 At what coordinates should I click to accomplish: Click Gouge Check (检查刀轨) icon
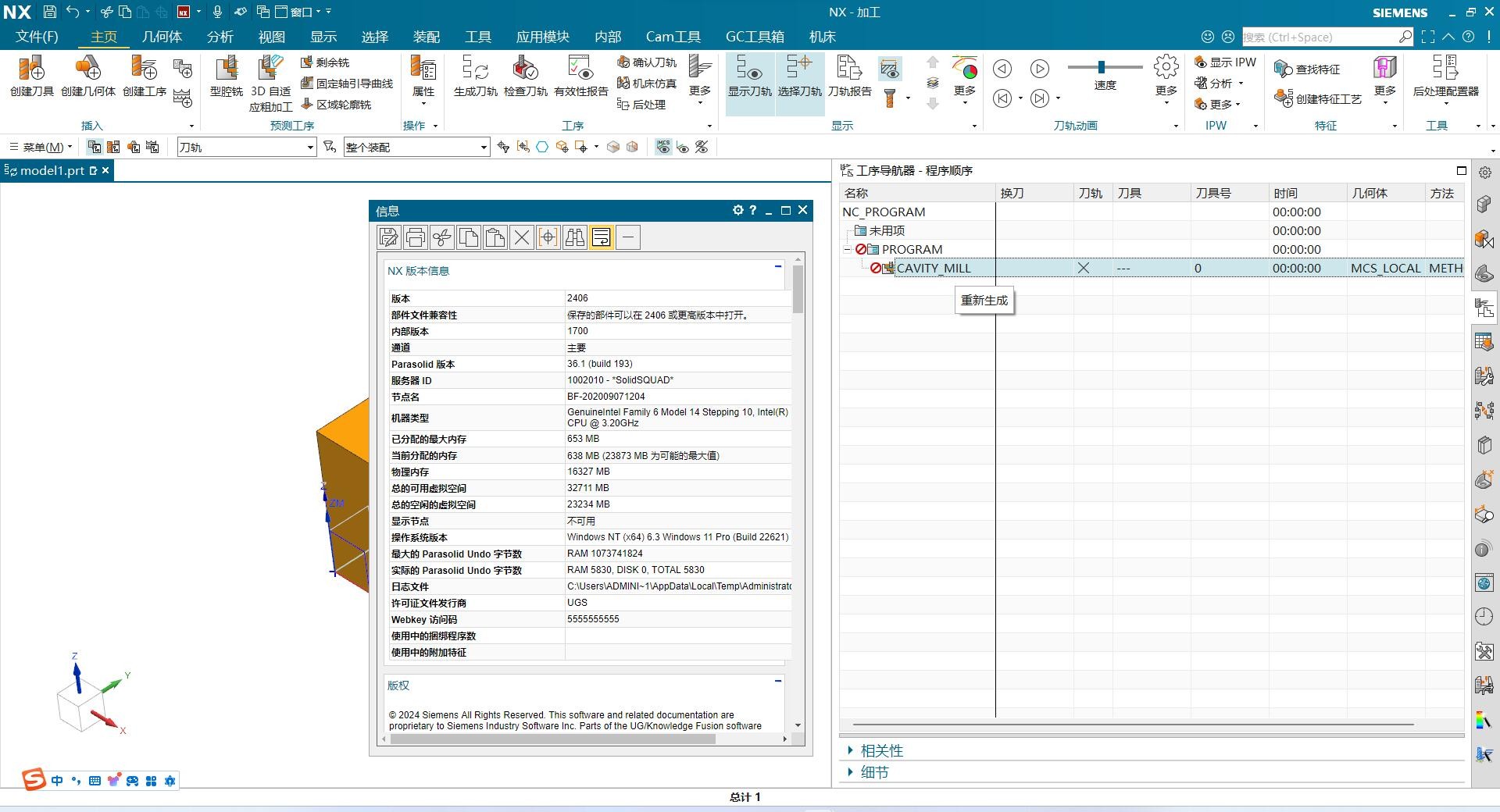tap(525, 76)
